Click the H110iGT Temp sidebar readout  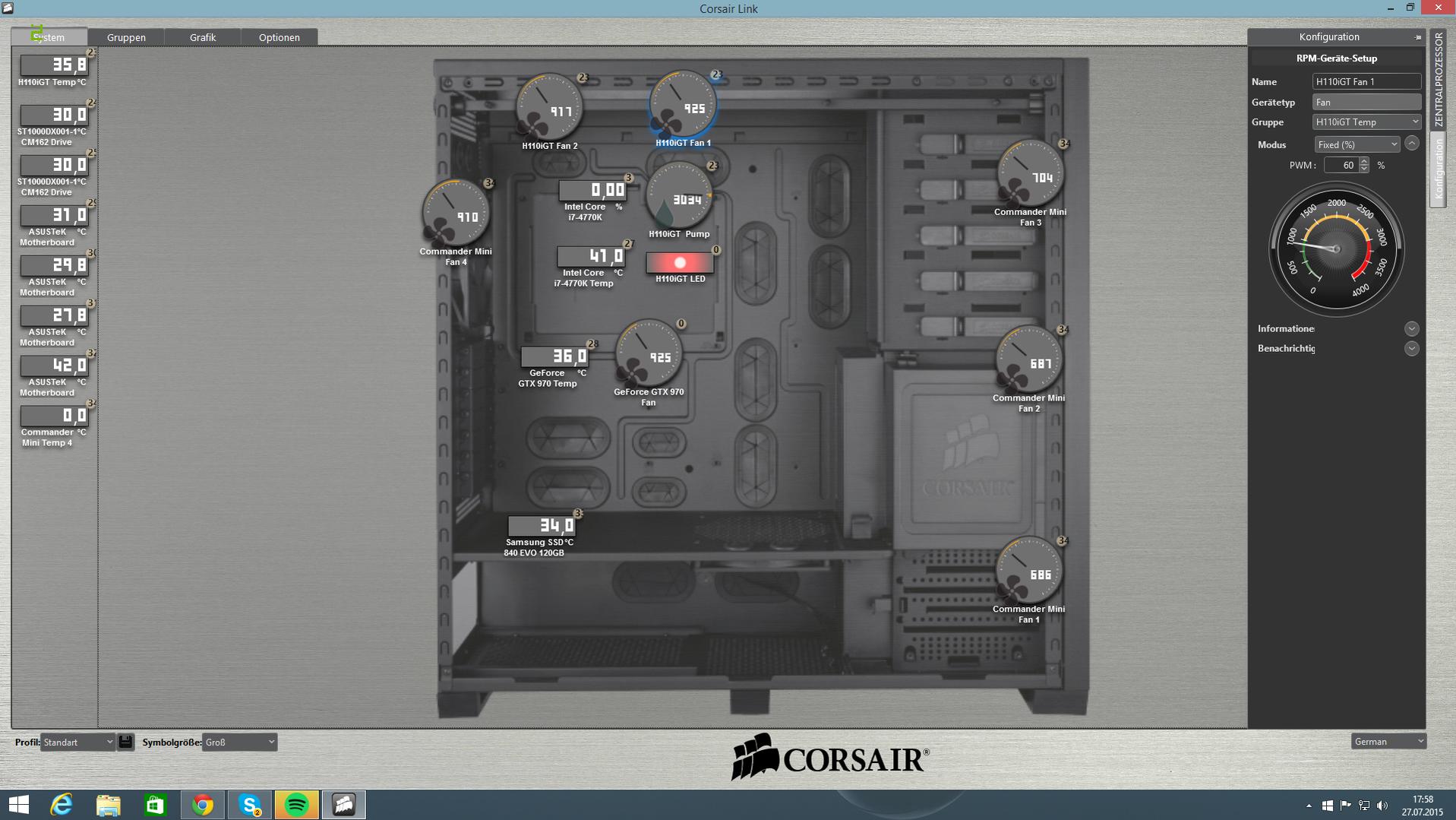point(55,65)
